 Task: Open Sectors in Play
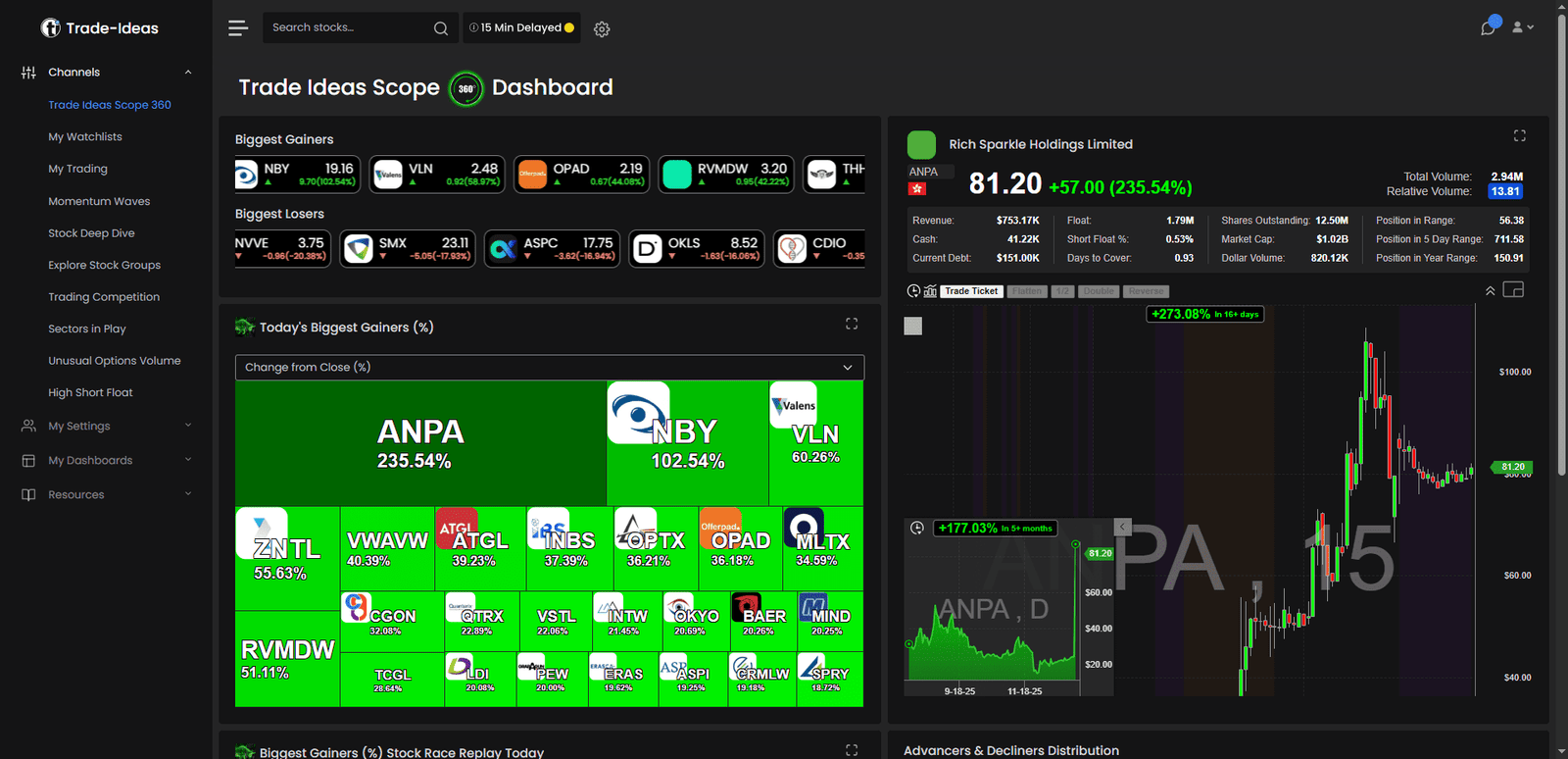(87, 329)
